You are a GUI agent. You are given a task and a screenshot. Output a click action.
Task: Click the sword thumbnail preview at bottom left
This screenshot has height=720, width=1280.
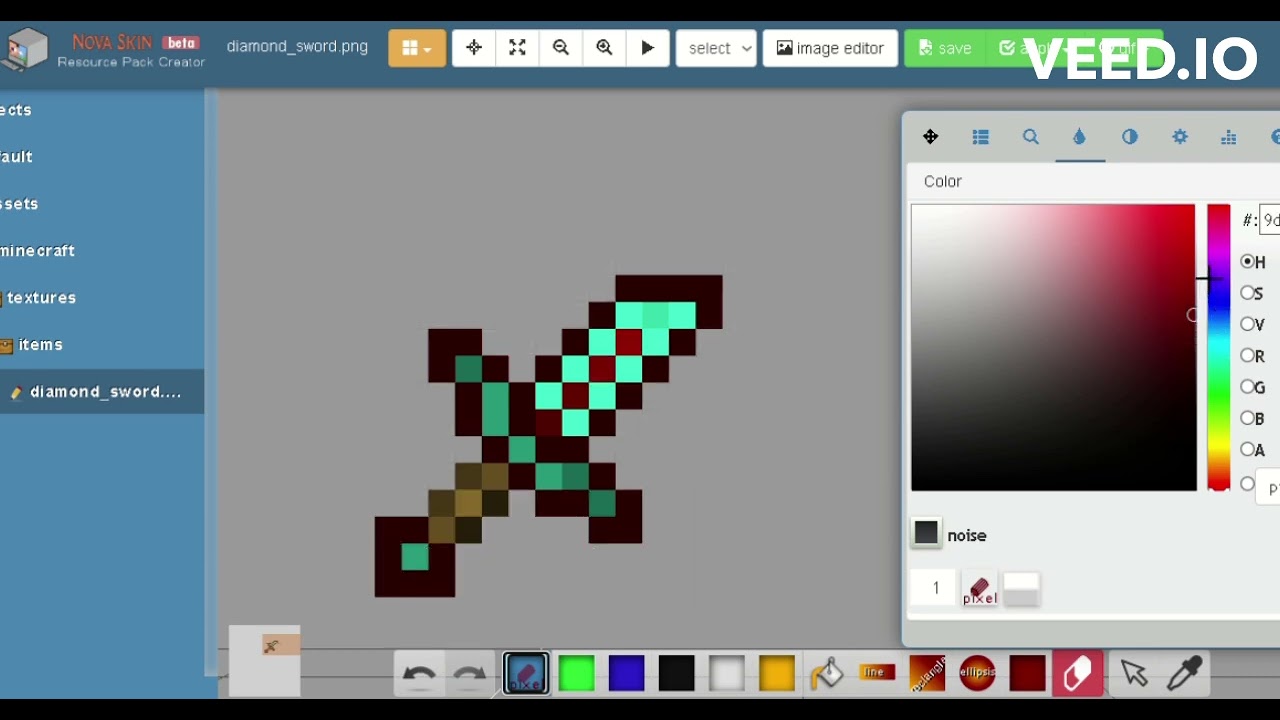point(264,660)
